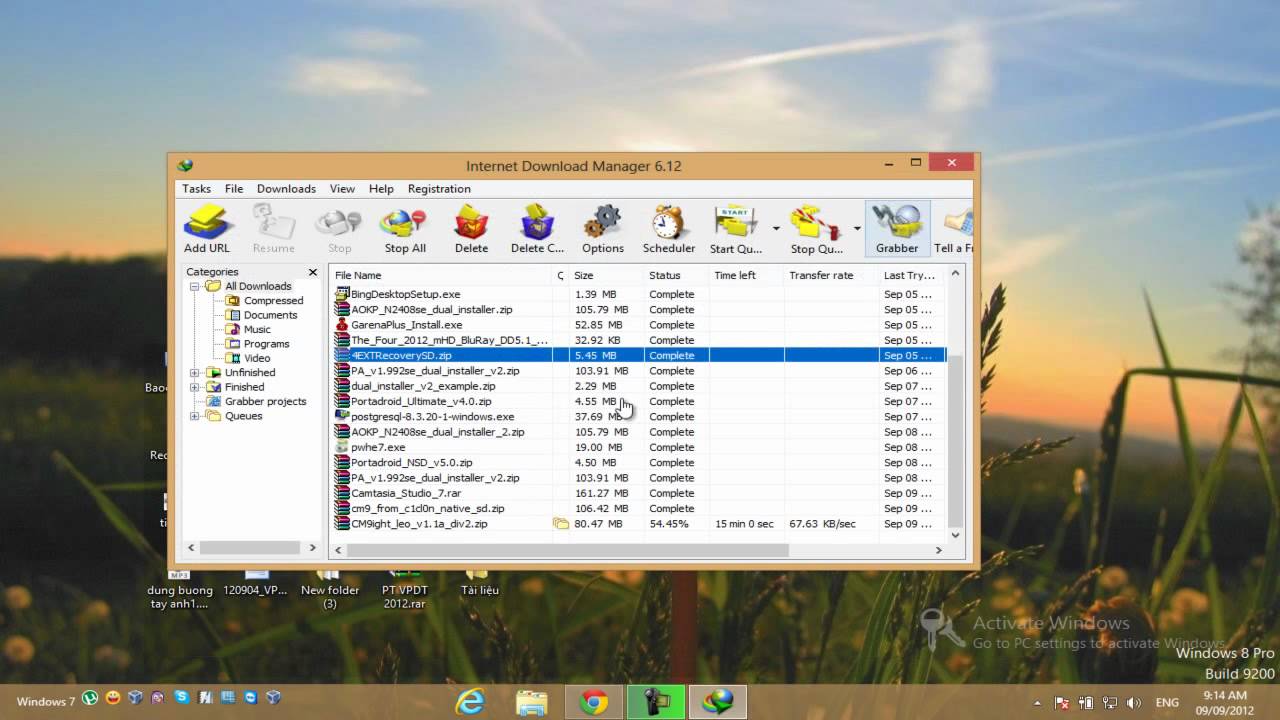This screenshot has height=720, width=1280.
Task: Open Google Chrome on the taskbar
Action: click(x=594, y=702)
